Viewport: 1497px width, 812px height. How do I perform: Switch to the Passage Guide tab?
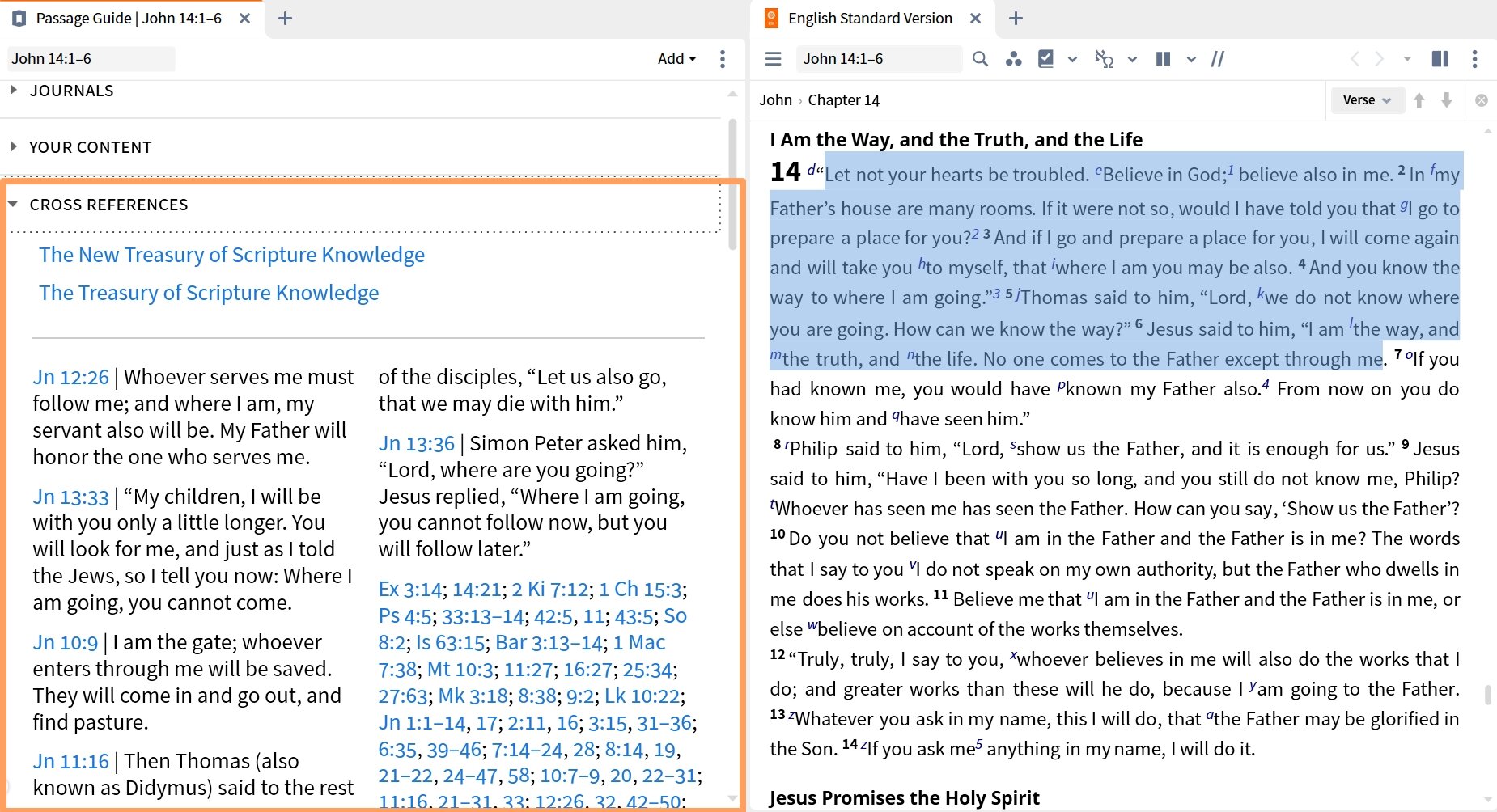pos(129,18)
